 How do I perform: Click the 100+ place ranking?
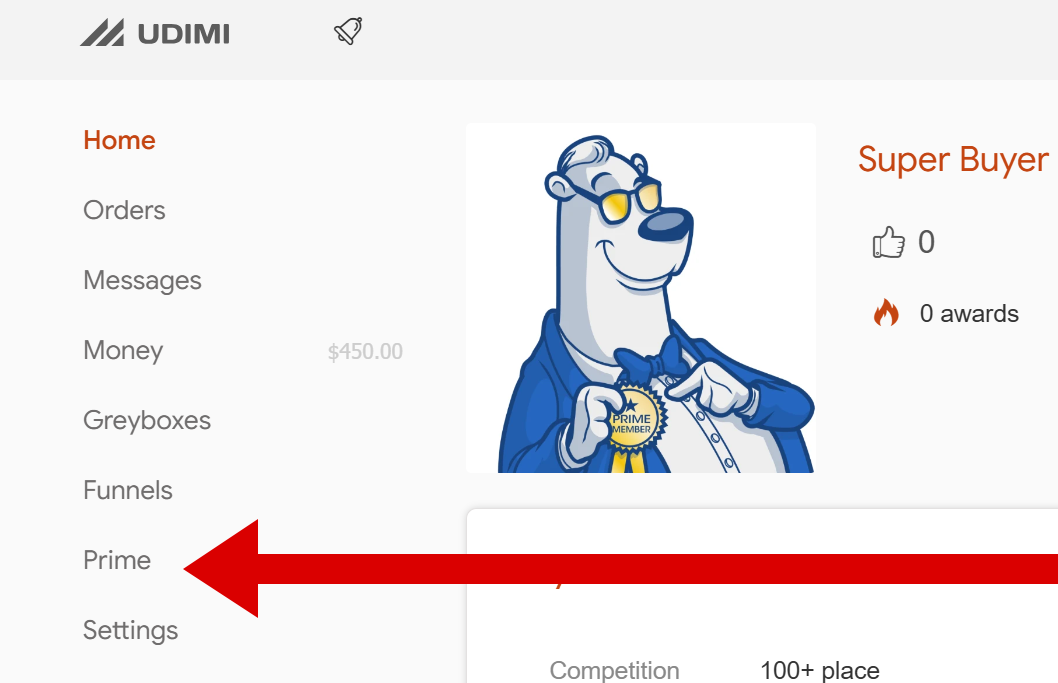[820, 670]
